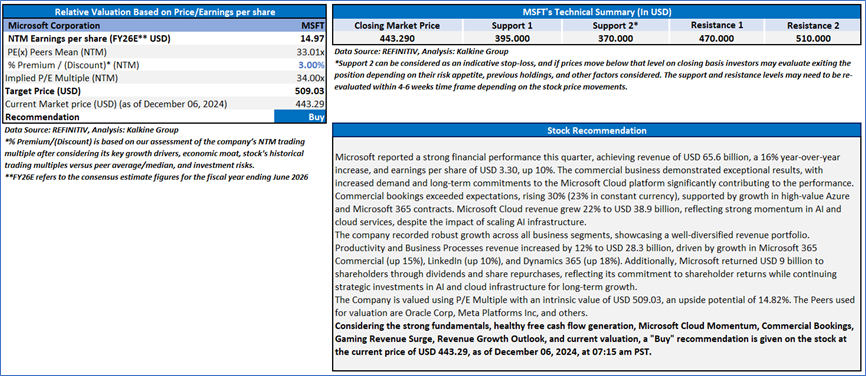Select the Support 2 value 370.000
The image size is (866, 376).
(615, 39)
